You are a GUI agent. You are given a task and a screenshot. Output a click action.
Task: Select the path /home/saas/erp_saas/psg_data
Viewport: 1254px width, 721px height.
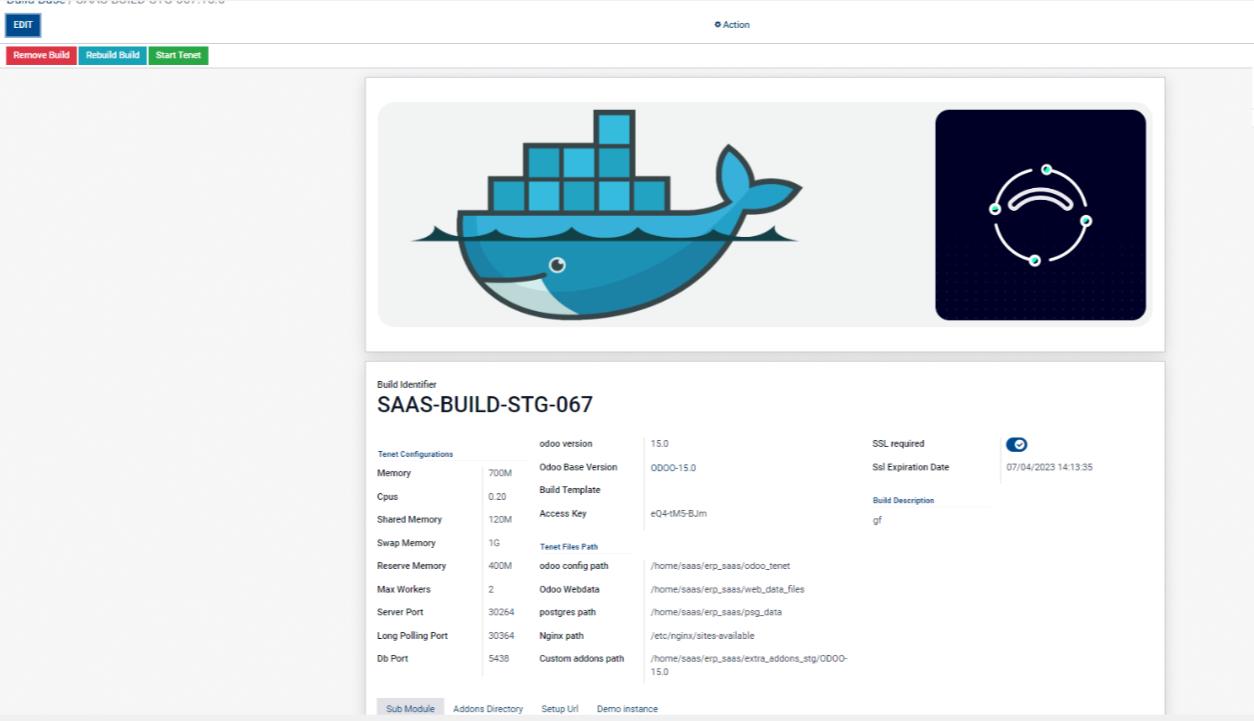[x=716, y=612]
